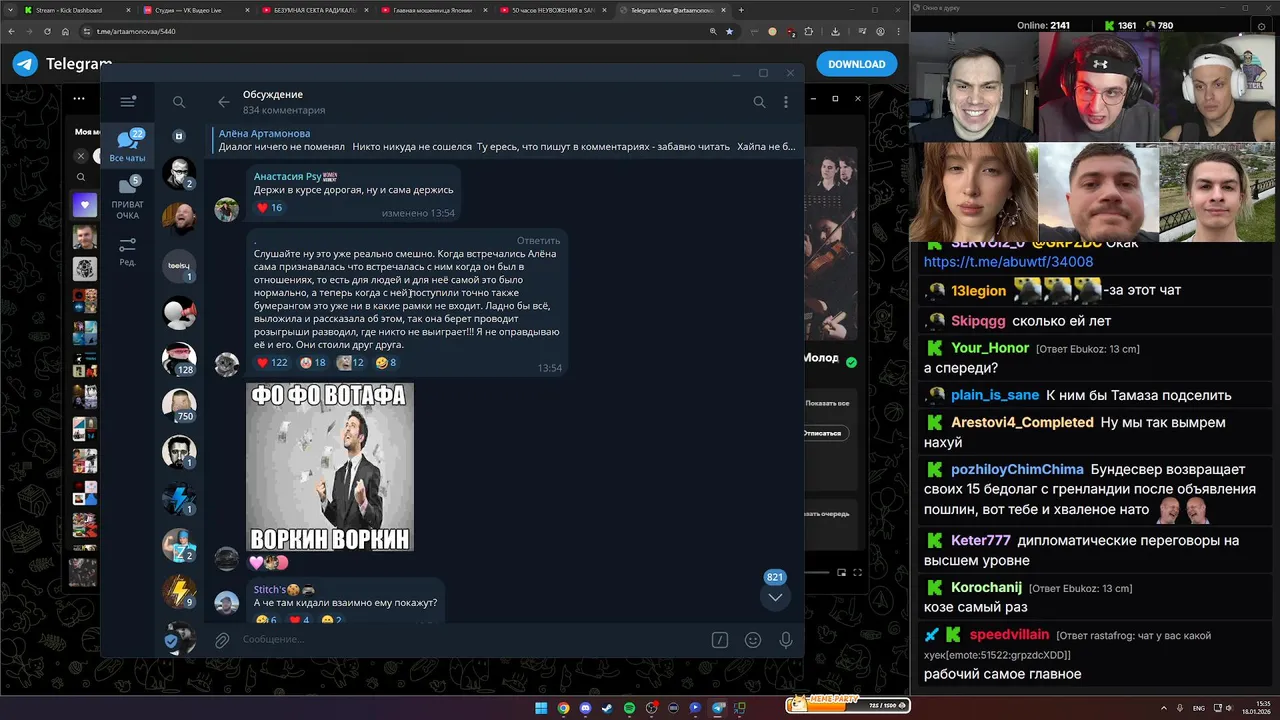Open Telegram hamburger menu
Image resolution: width=1280 pixels, height=720 pixels.
pyautogui.click(x=127, y=102)
